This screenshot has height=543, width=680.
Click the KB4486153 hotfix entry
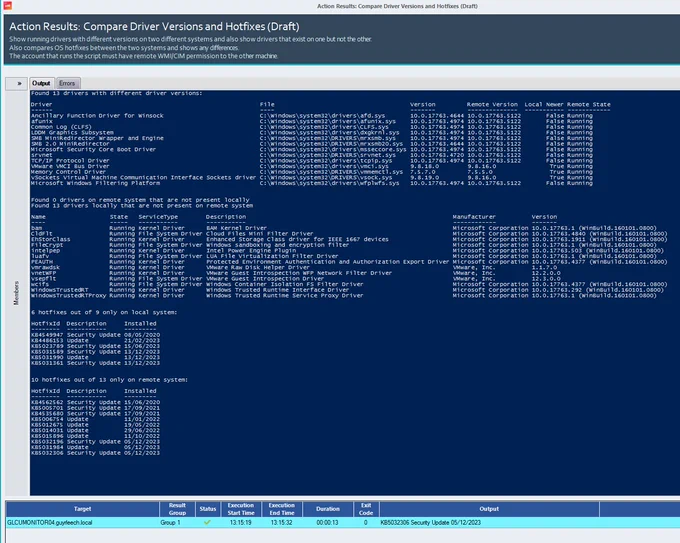tap(95, 340)
